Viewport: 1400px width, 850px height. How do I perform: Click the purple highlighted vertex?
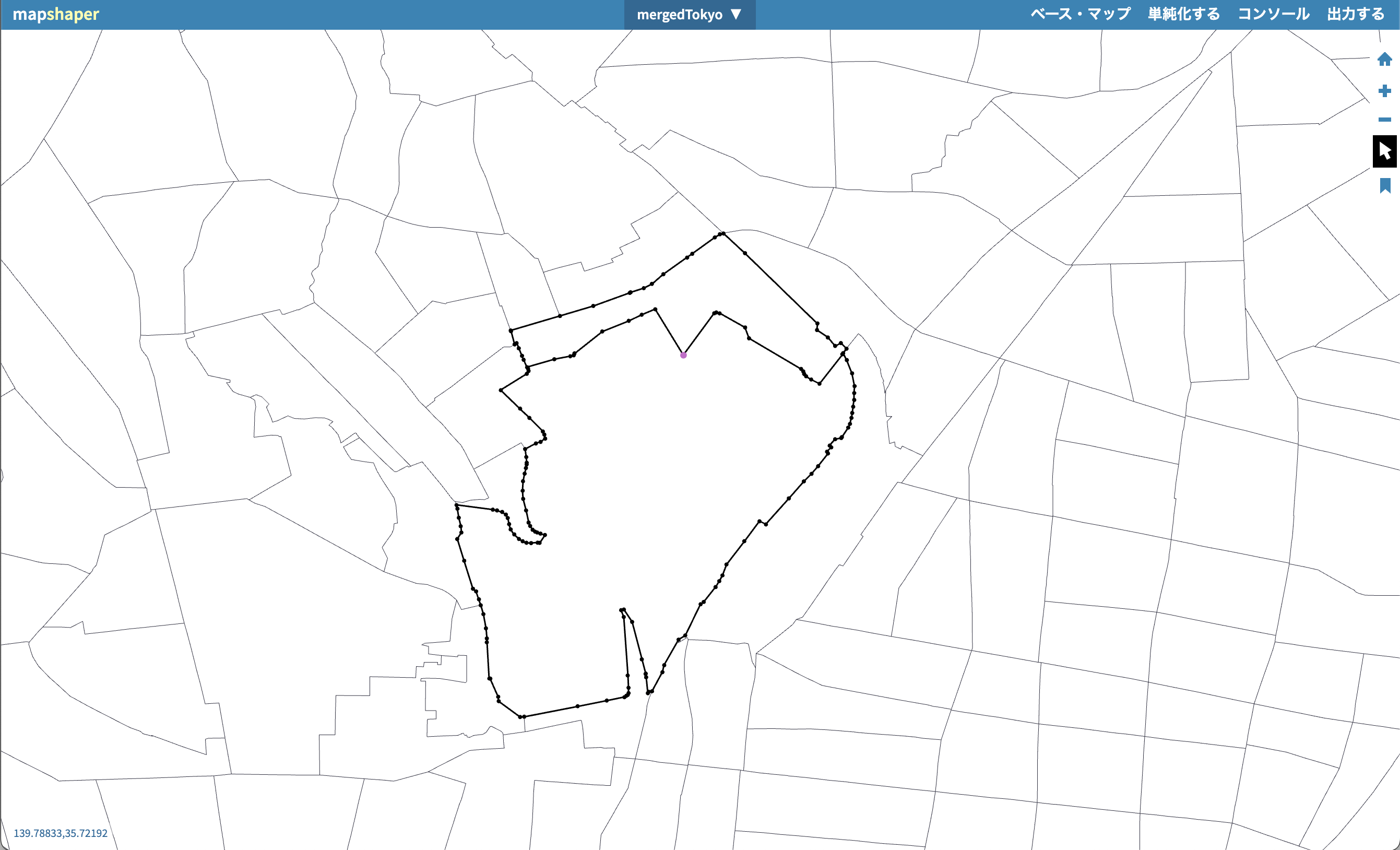[683, 355]
